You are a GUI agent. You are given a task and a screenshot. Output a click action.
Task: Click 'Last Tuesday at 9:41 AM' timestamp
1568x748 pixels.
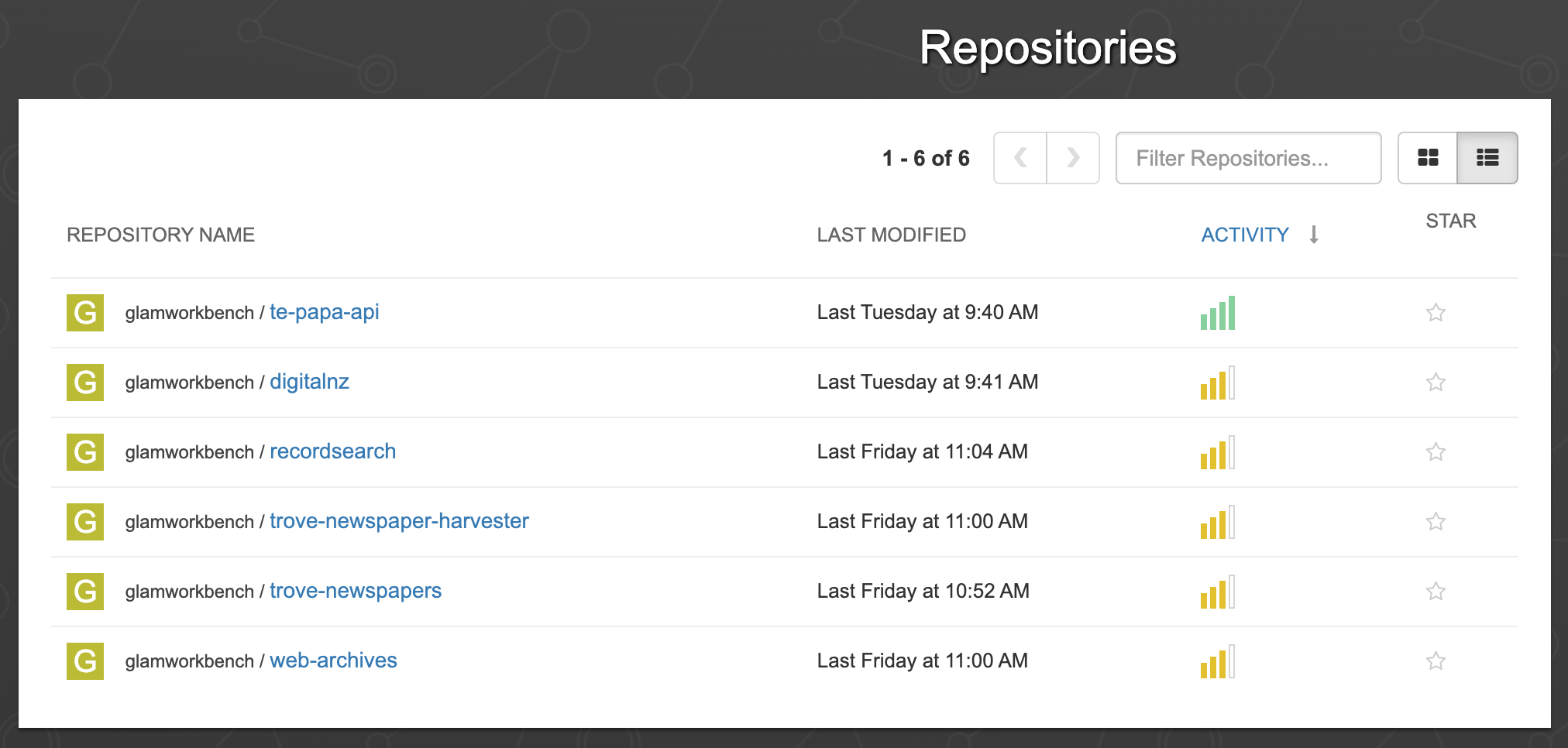pos(927,382)
